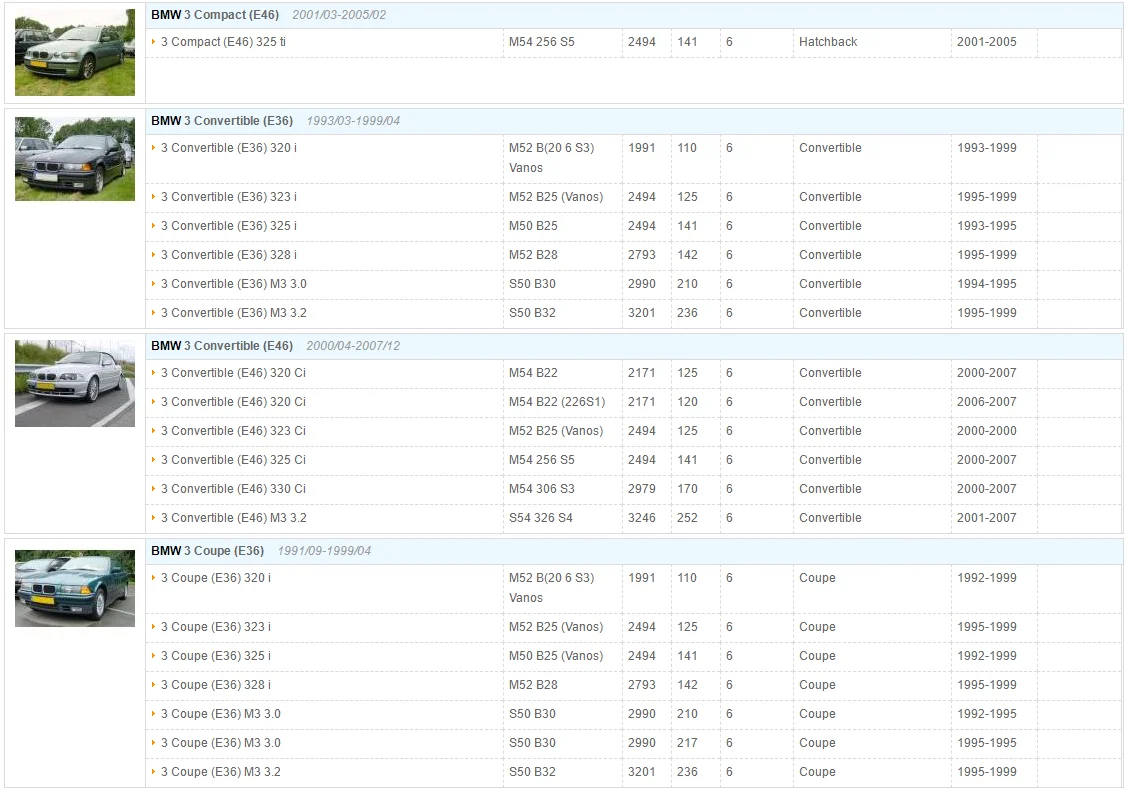Click year range 1995-1995 in Coupe M3 row
The image size is (1130, 789).
[x=987, y=743]
